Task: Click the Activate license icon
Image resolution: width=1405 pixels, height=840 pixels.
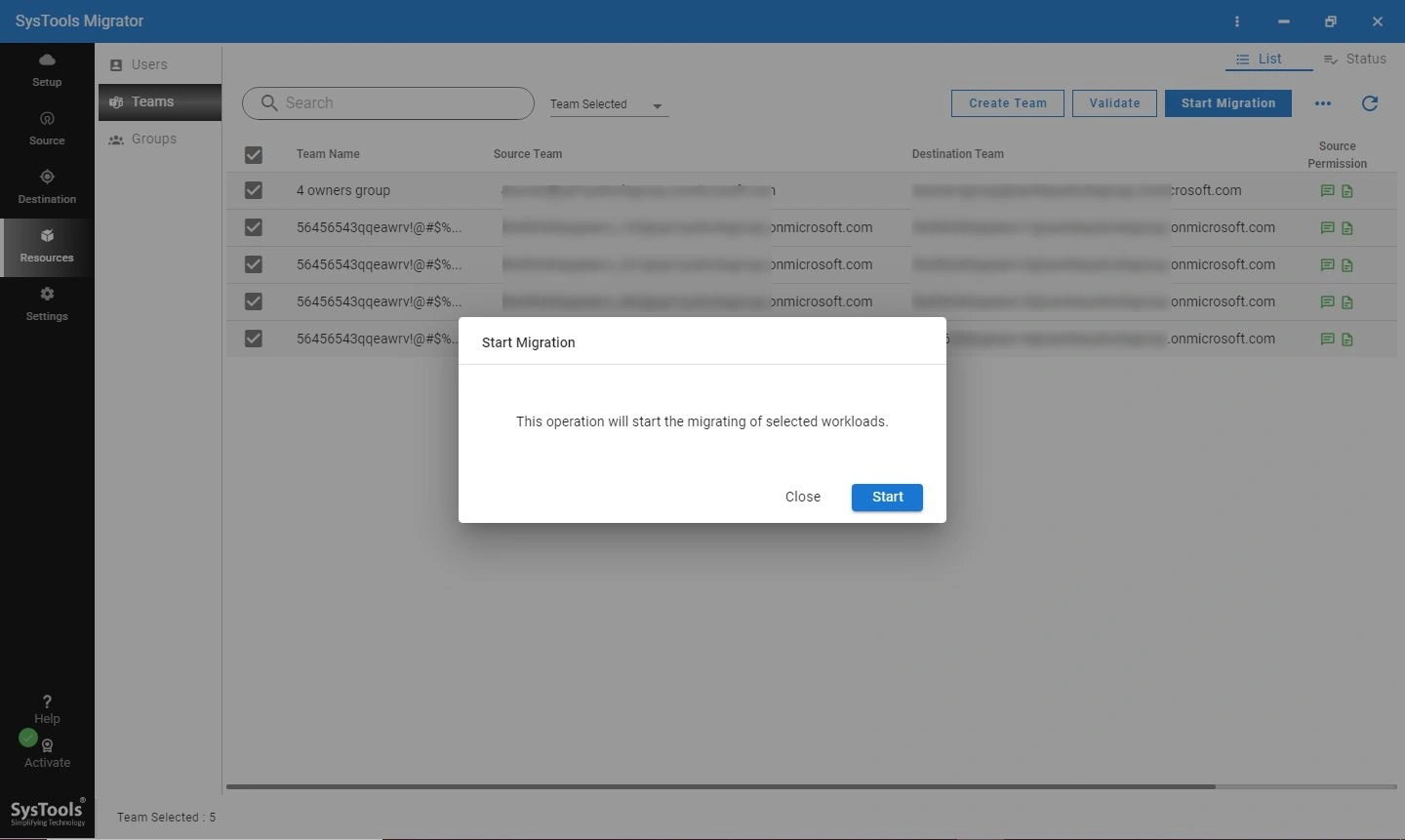Action: tap(48, 754)
